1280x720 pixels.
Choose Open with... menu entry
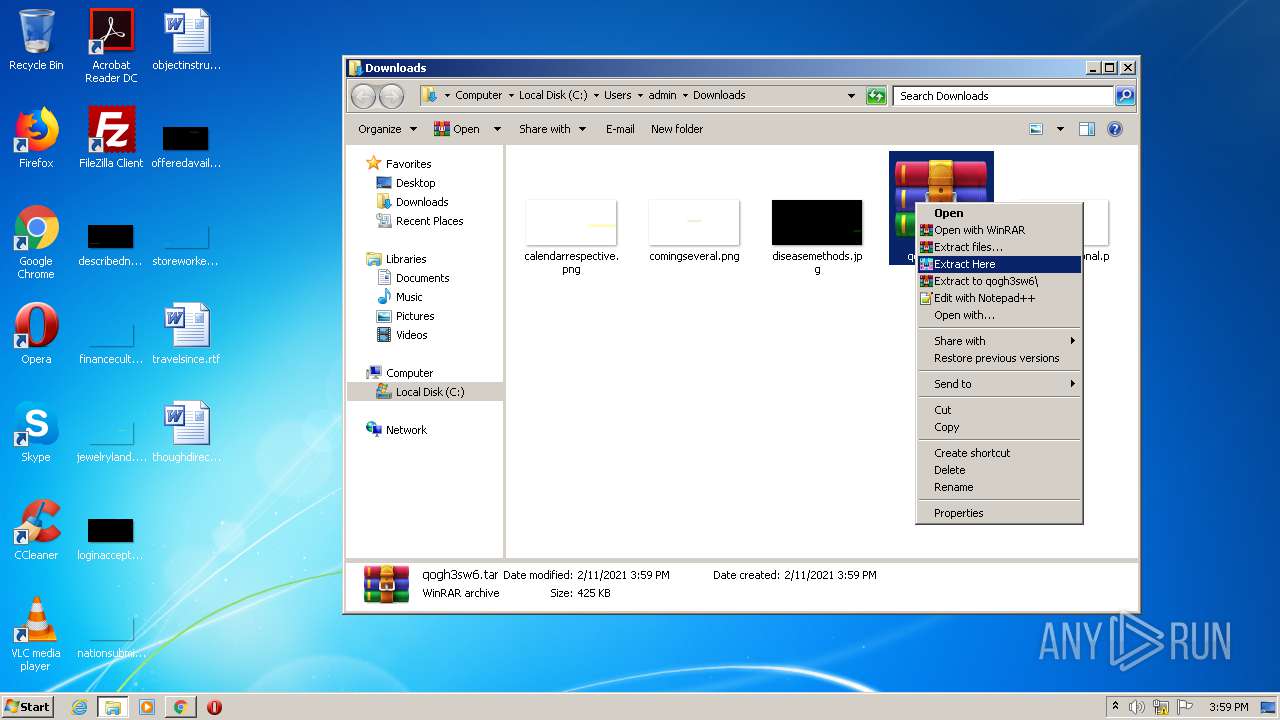click(999, 315)
